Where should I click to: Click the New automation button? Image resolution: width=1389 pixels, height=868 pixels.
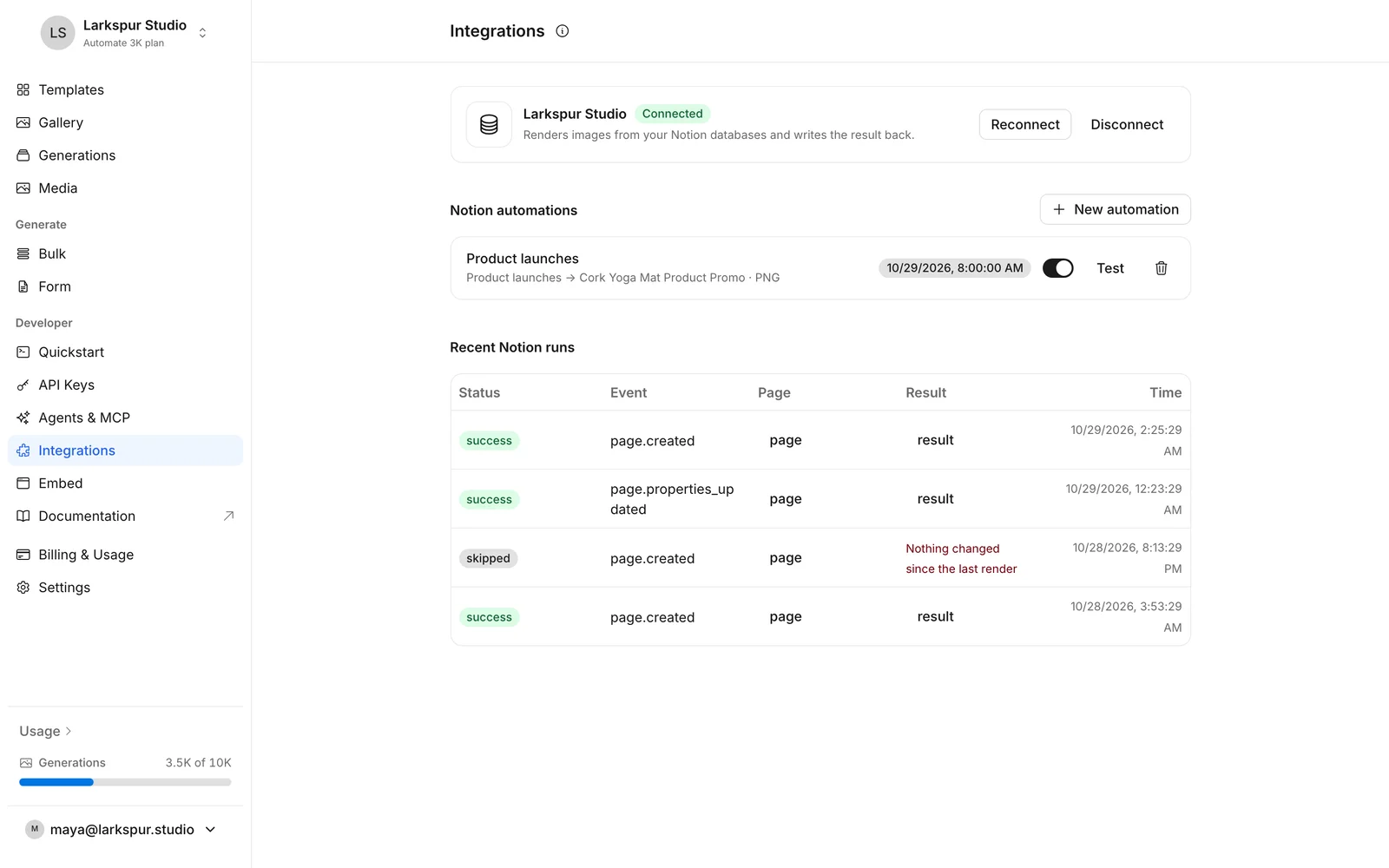click(1116, 209)
